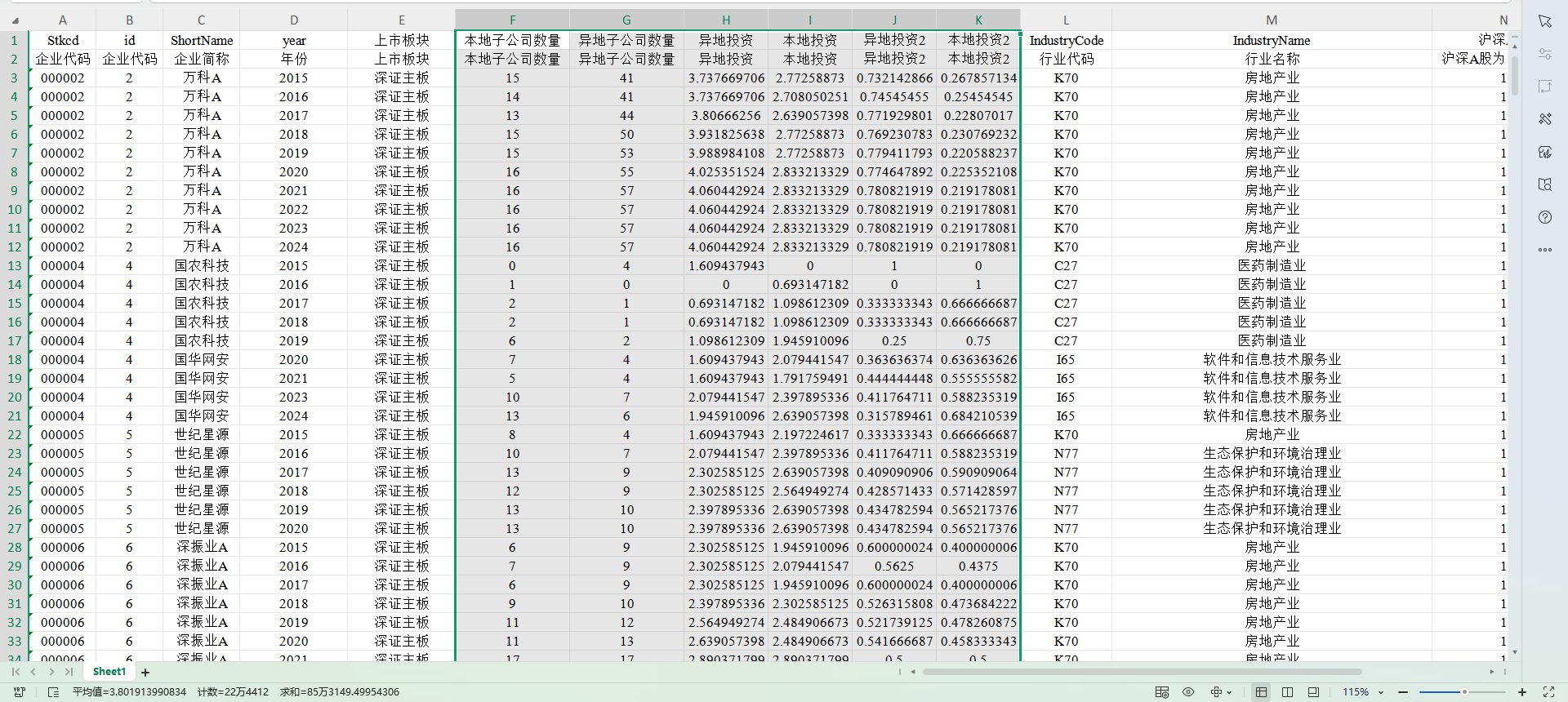
Task: Switch to normal view mode
Action: (1262, 692)
